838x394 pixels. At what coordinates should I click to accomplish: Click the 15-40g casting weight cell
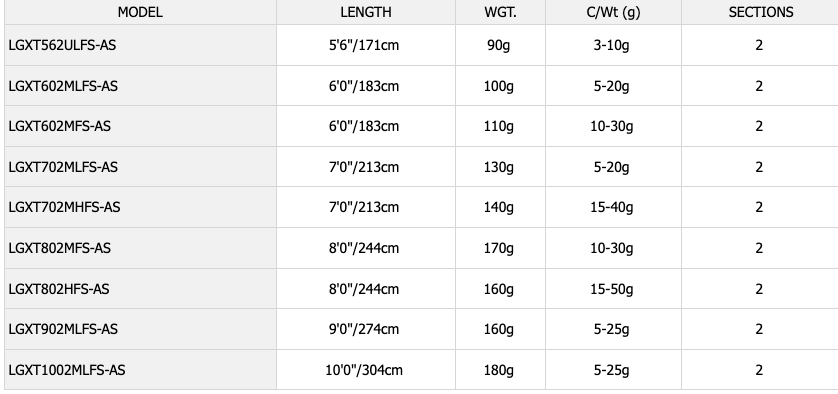(x=613, y=207)
